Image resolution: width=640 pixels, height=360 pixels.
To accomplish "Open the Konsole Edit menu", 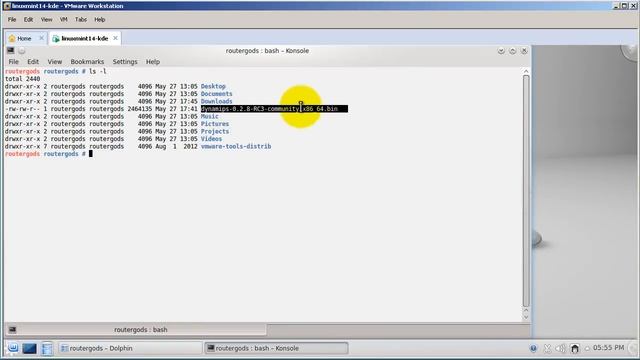I will pos(33,62).
